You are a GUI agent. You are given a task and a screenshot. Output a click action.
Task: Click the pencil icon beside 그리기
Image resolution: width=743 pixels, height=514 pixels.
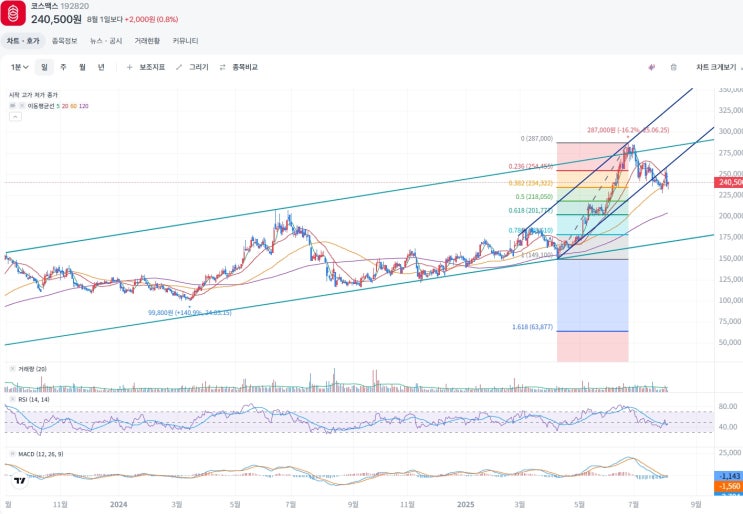[179, 67]
